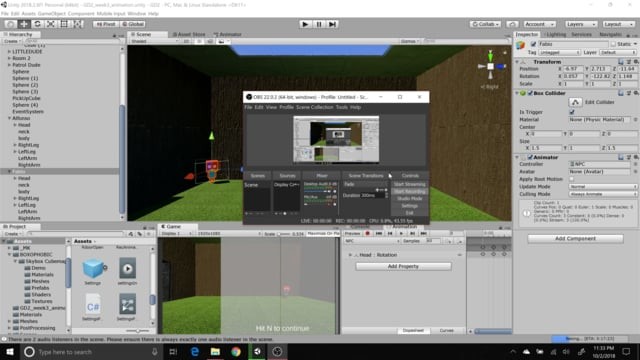Switch to the Services tab

pyautogui.click(x=581, y=35)
